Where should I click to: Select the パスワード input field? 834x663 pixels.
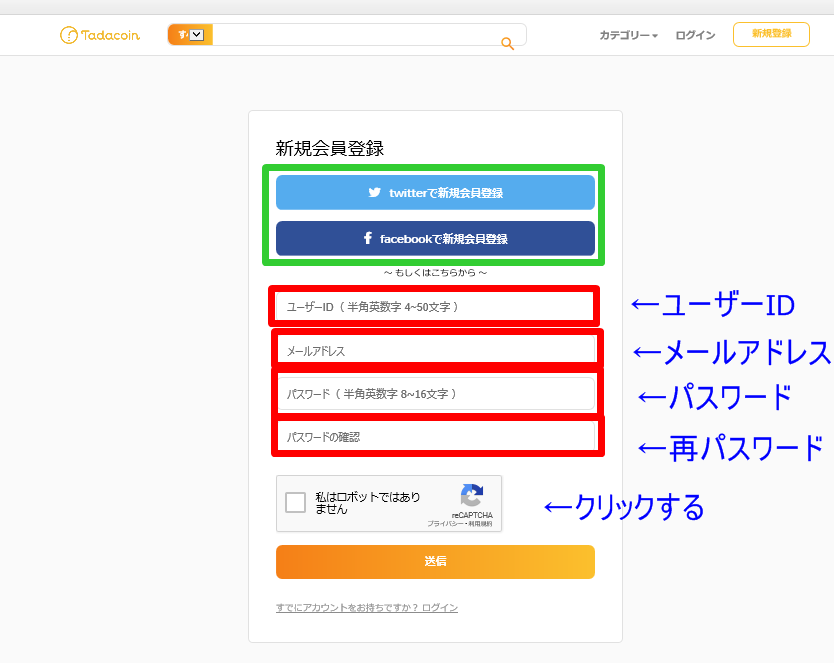[x=435, y=394]
